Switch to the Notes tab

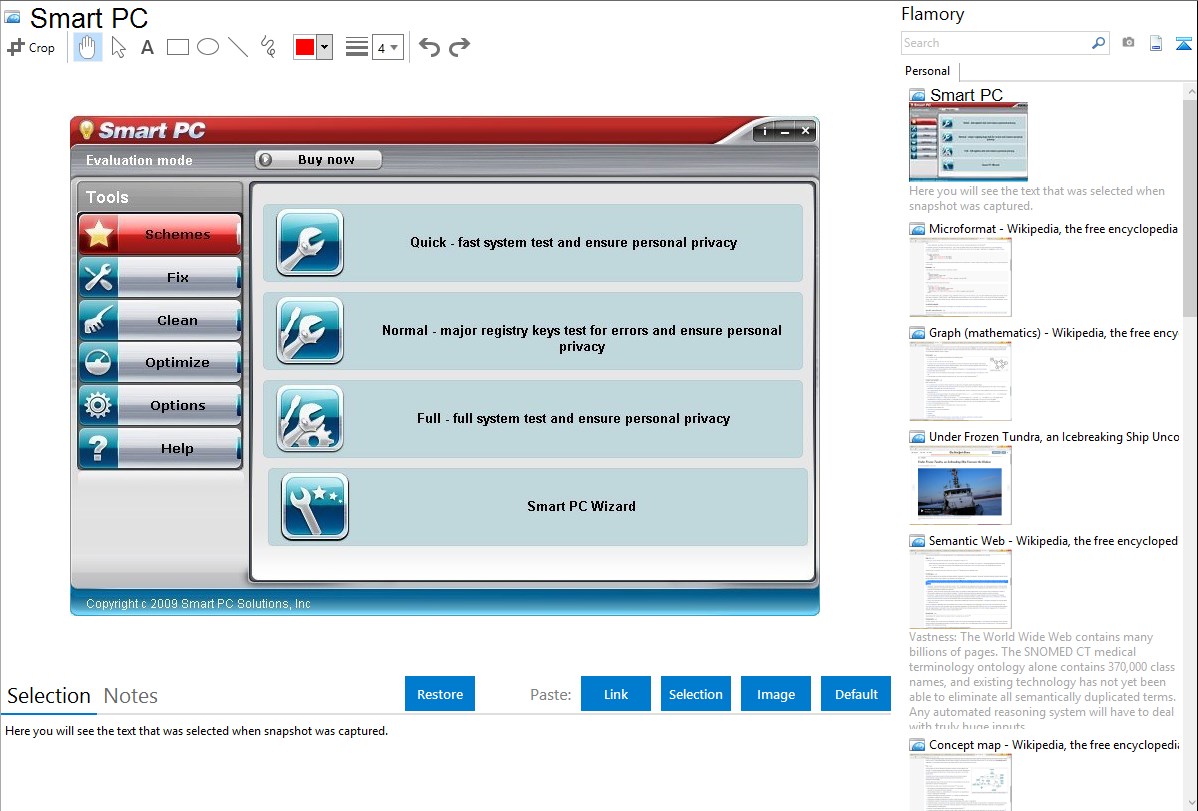[131, 696]
